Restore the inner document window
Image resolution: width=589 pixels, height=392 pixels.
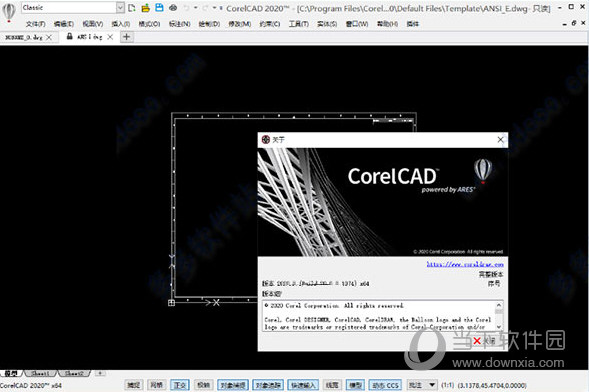click(573, 23)
